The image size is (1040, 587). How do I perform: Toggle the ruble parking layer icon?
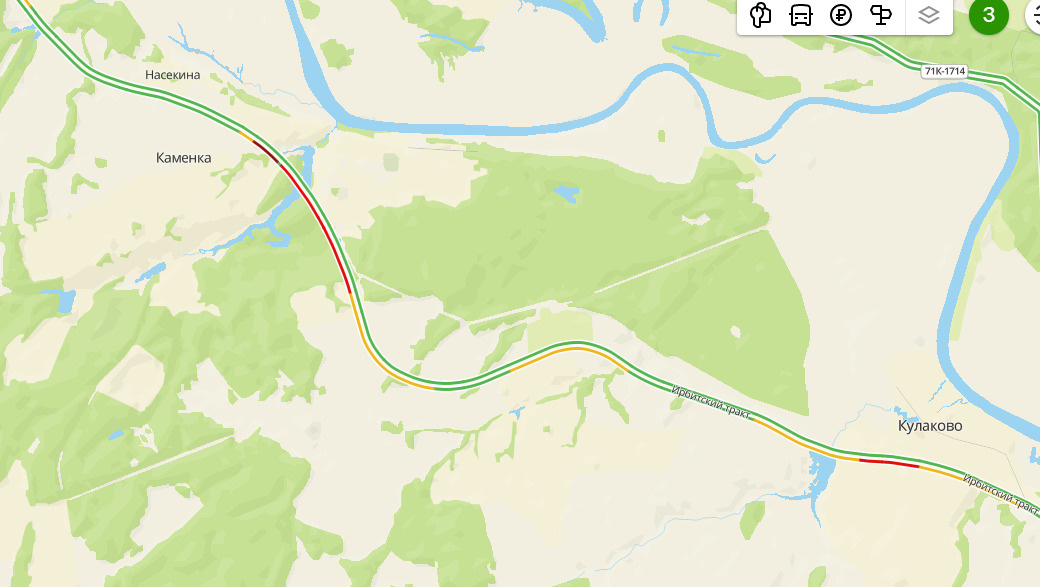point(841,15)
